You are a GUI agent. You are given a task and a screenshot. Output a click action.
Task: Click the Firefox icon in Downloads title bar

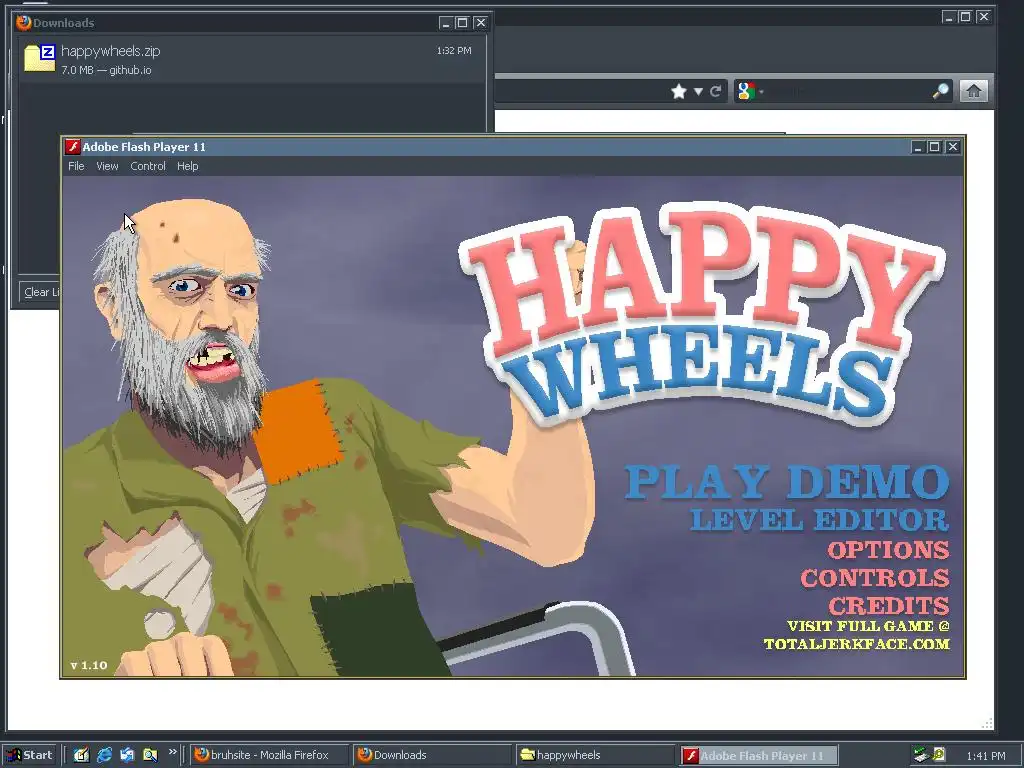pyautogui.click(x=24, y=23)
